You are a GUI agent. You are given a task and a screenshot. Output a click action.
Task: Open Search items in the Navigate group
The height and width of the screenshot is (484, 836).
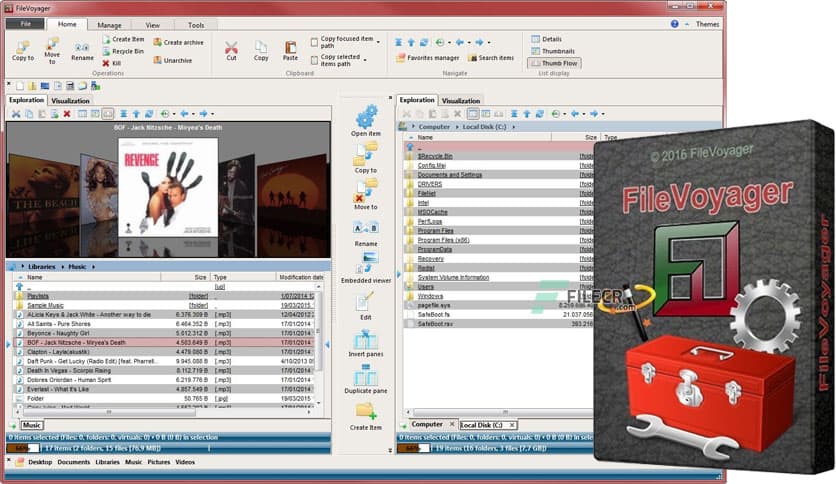coord(491,58)
